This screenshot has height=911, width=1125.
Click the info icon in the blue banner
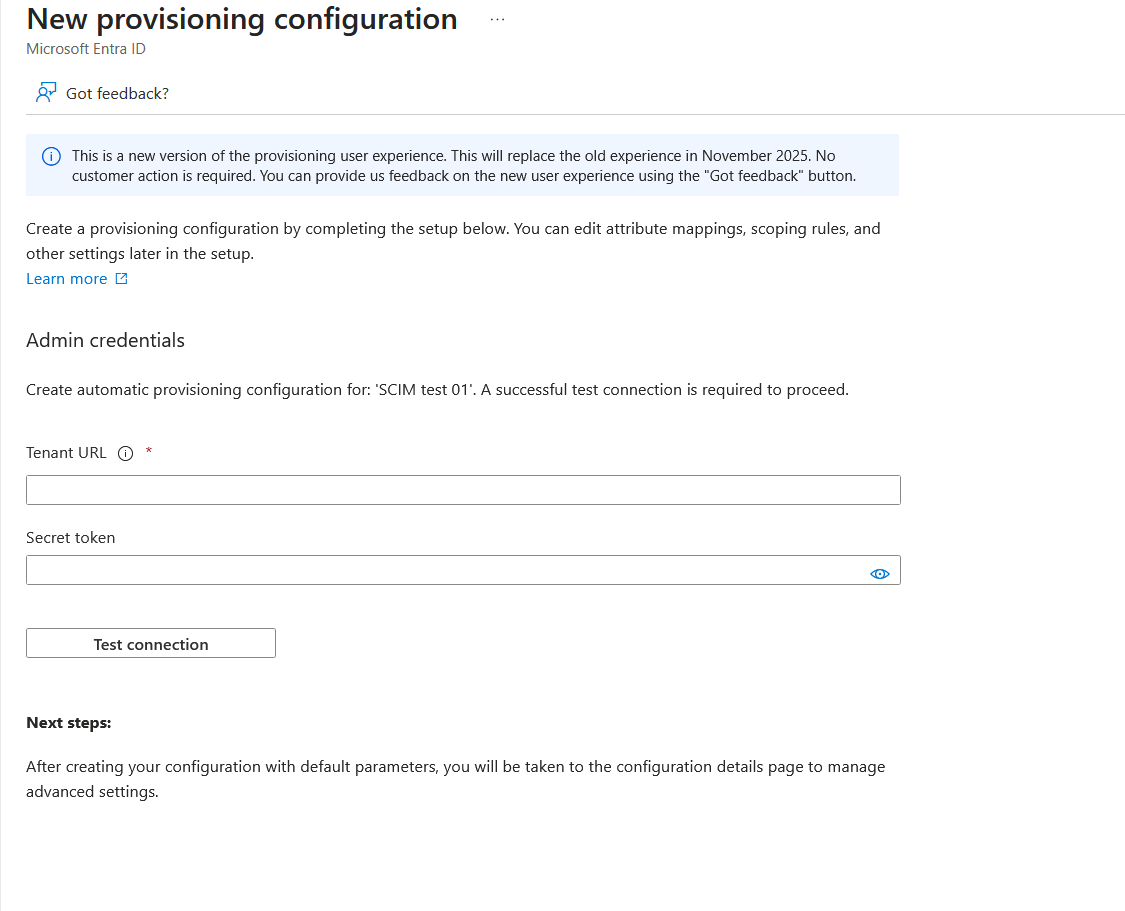(x=51, y=156)
